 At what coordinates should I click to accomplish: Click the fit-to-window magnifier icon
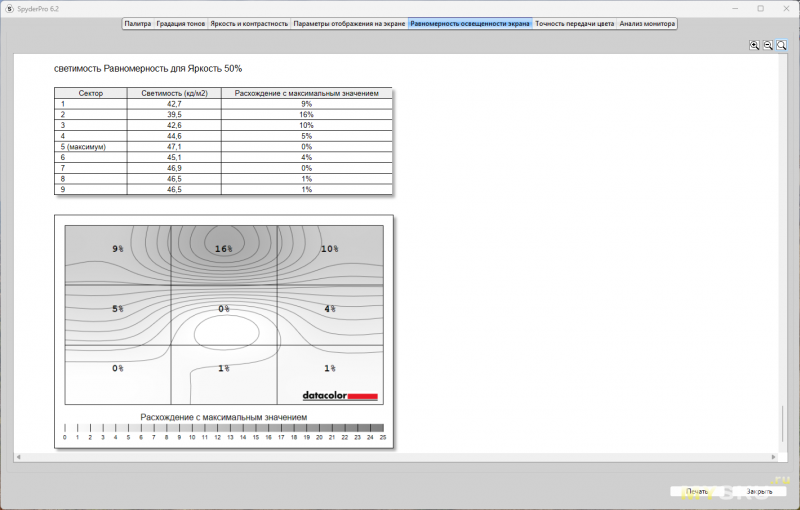pyautogui.click(x=781, y=45)
